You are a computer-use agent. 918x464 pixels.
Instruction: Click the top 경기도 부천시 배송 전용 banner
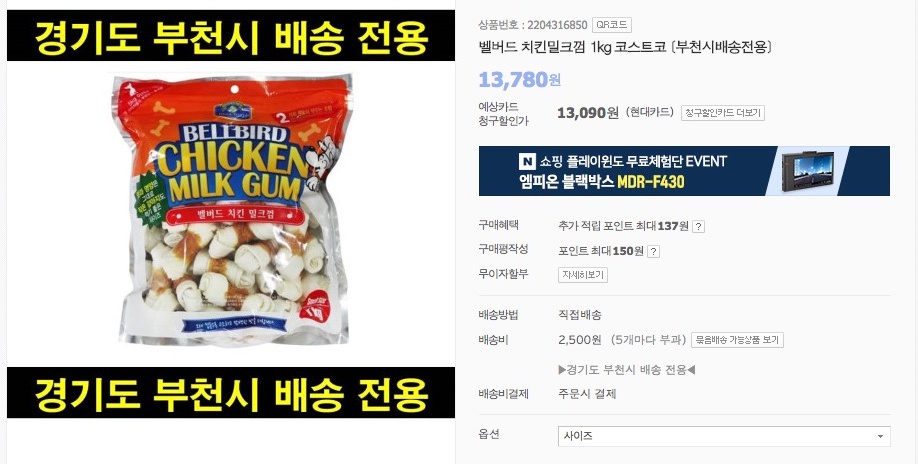[231, 36]
